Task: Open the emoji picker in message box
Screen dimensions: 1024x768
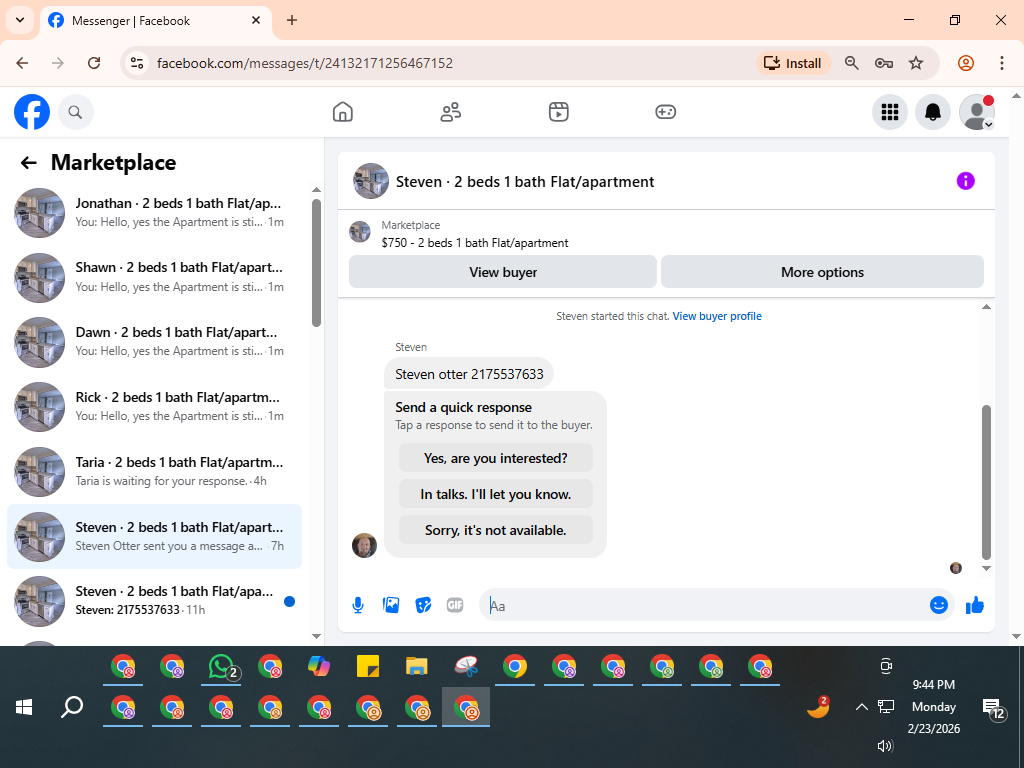Action: [x=938, y=605]
